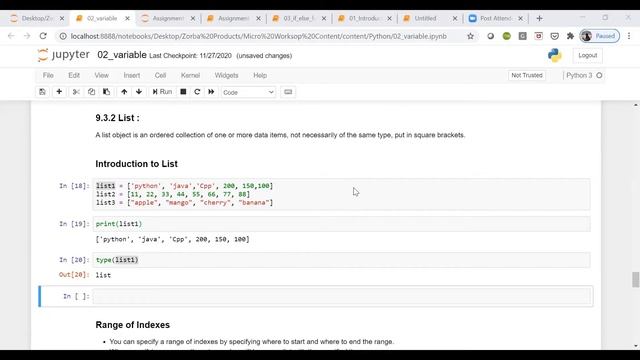Click the Range of Indexes heading
Screen dimensions: 640x360
click(x=133, y=325)
